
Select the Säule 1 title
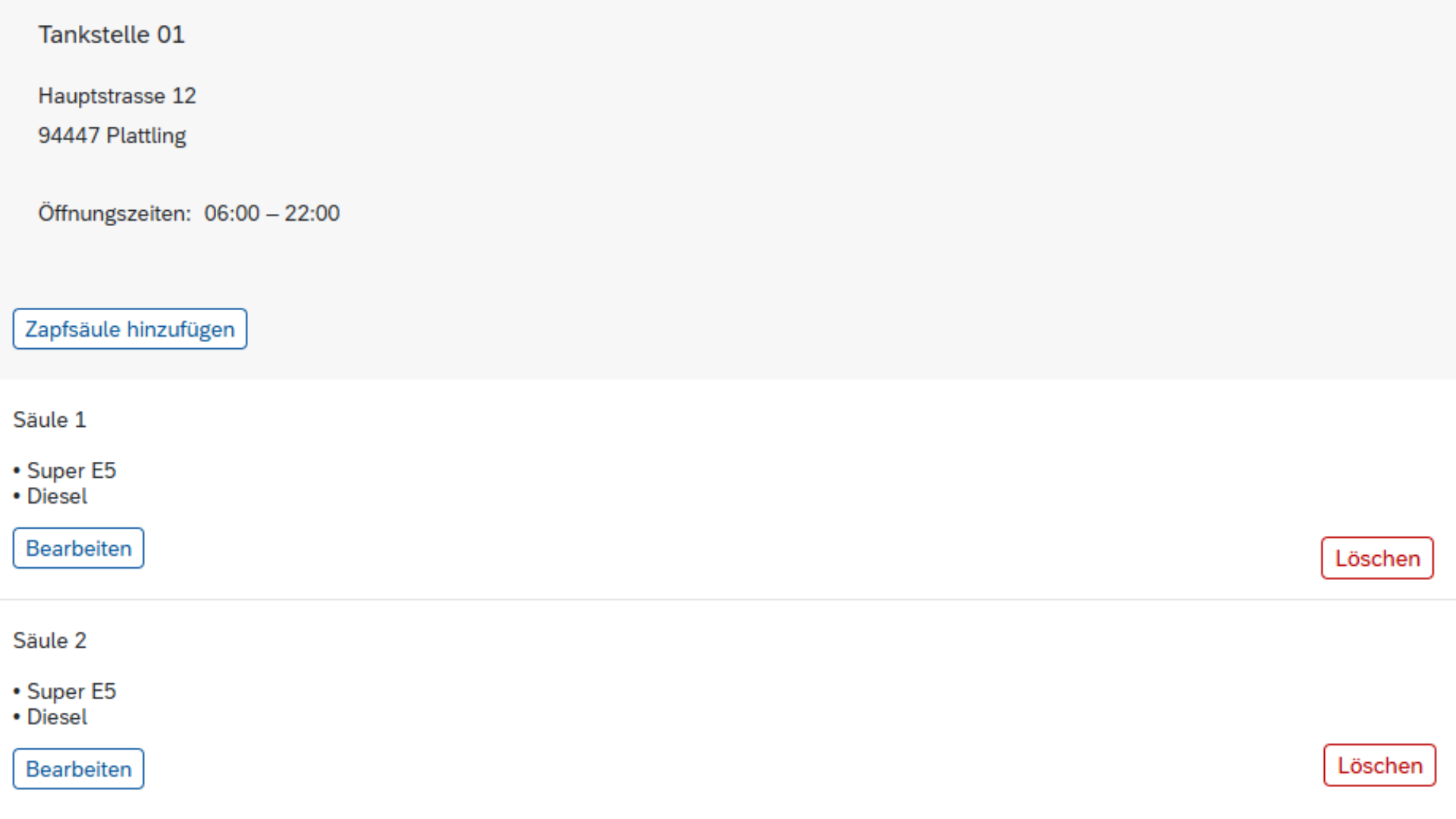49,420
